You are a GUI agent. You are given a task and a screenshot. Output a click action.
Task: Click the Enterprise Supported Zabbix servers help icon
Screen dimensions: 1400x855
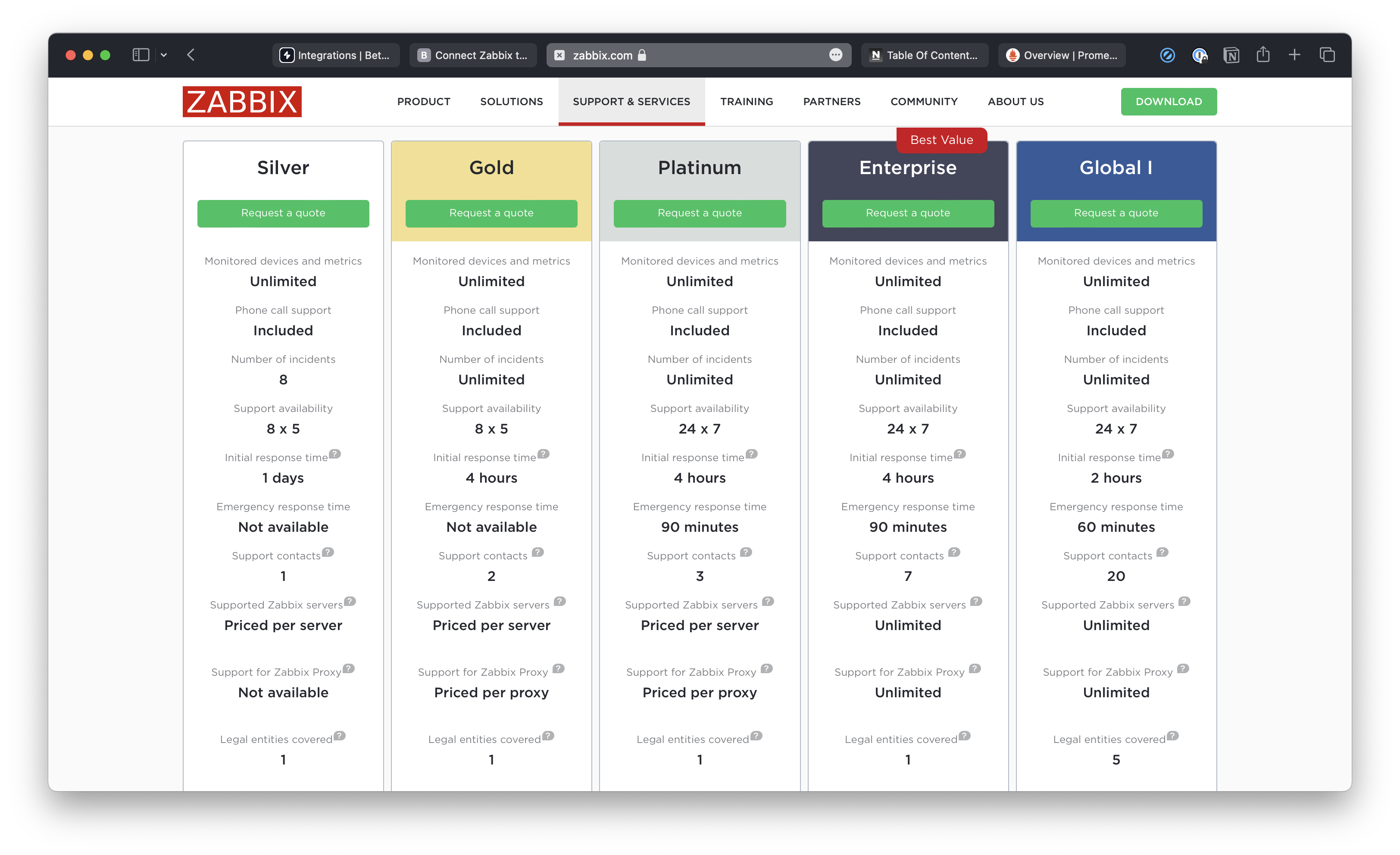pyautogui.click(x=976, y=601)
